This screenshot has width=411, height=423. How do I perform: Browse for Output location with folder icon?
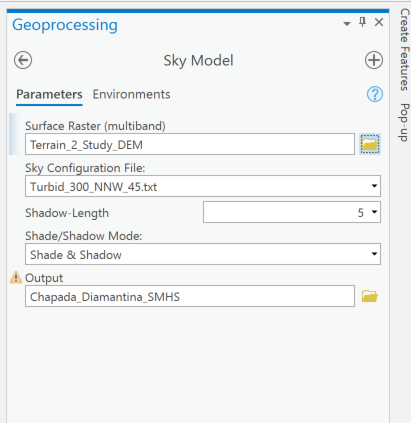click(370, 296)
